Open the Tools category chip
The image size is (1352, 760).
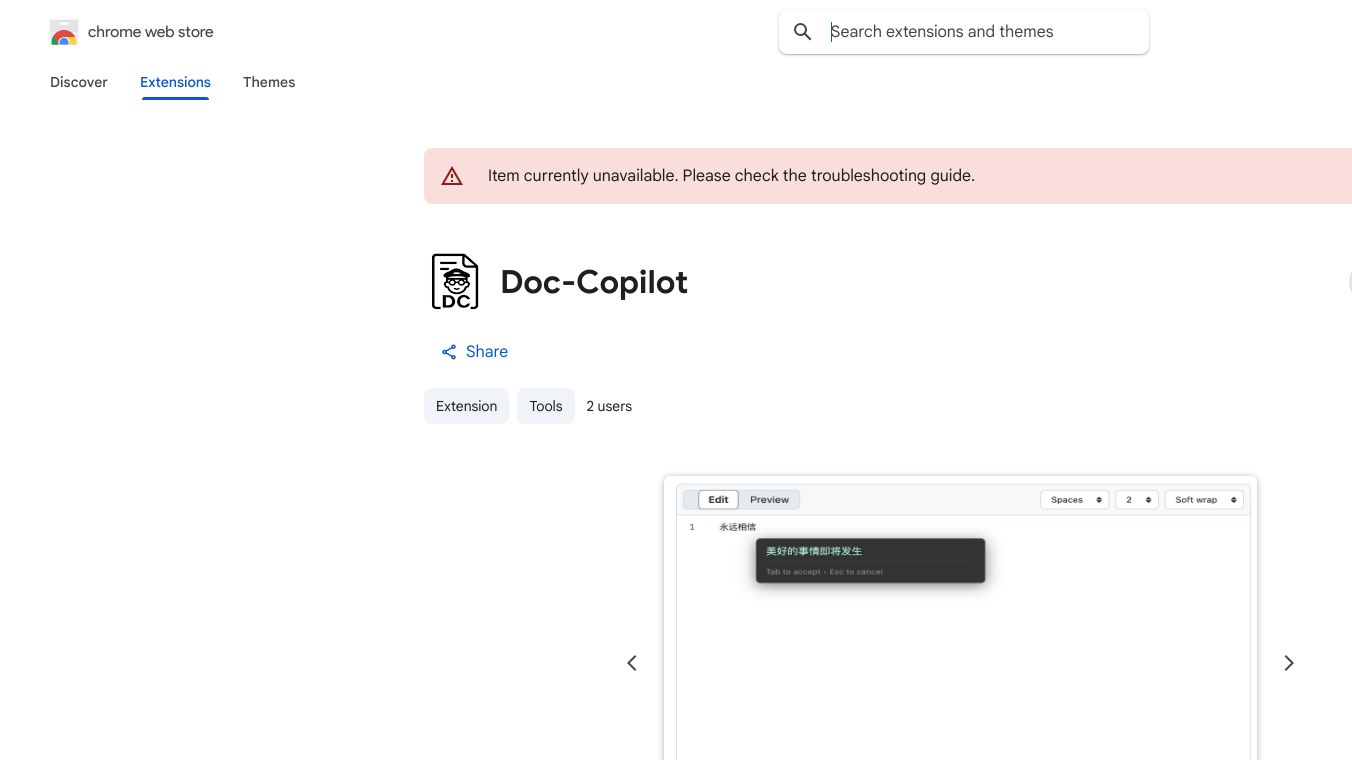pyautogui.click(x=546, y=406)
